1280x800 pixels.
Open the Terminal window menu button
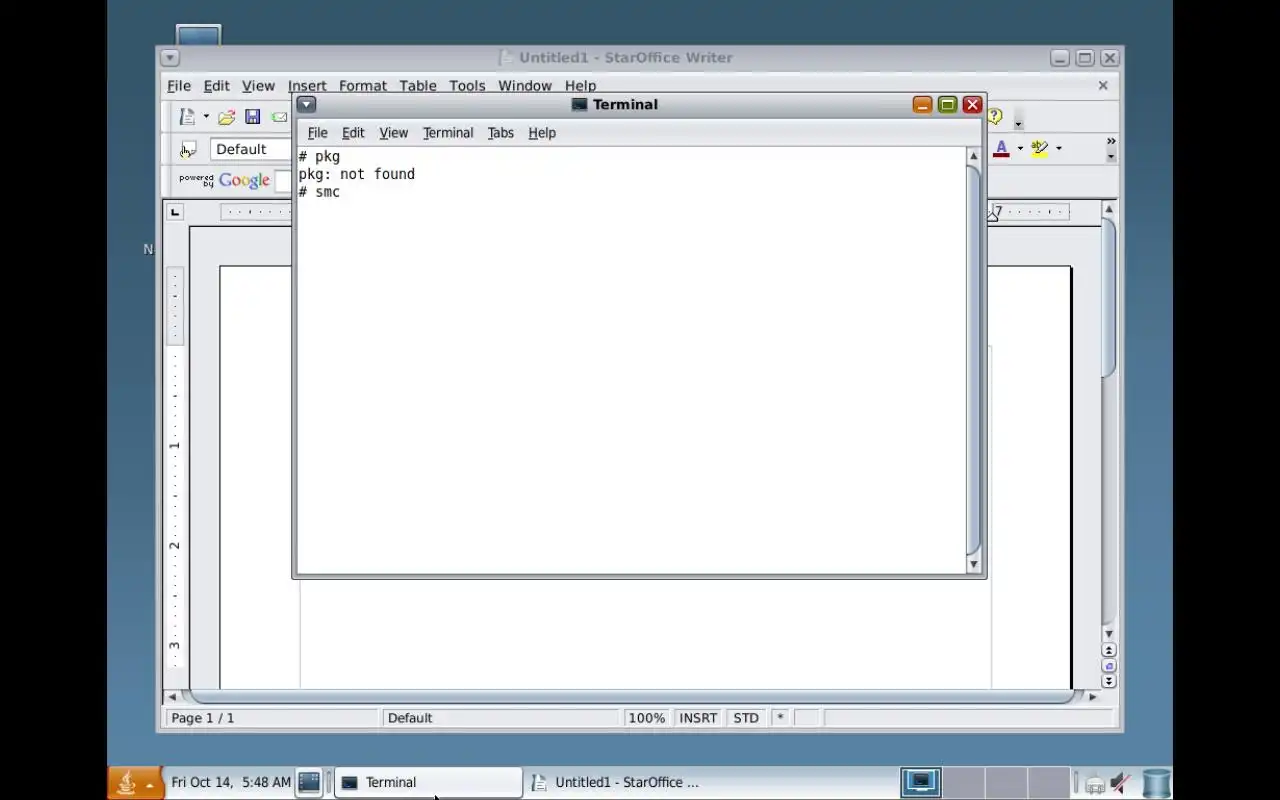tap(307, 104)
